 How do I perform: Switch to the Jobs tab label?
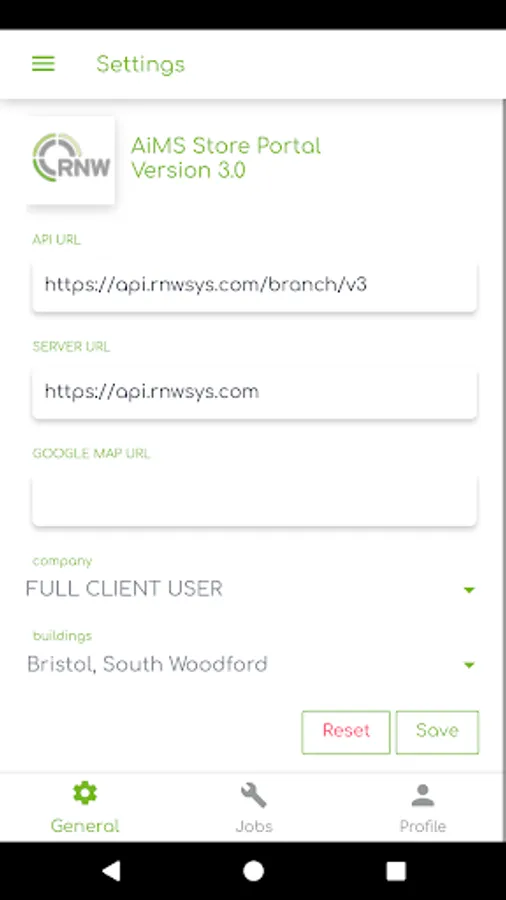254,827
